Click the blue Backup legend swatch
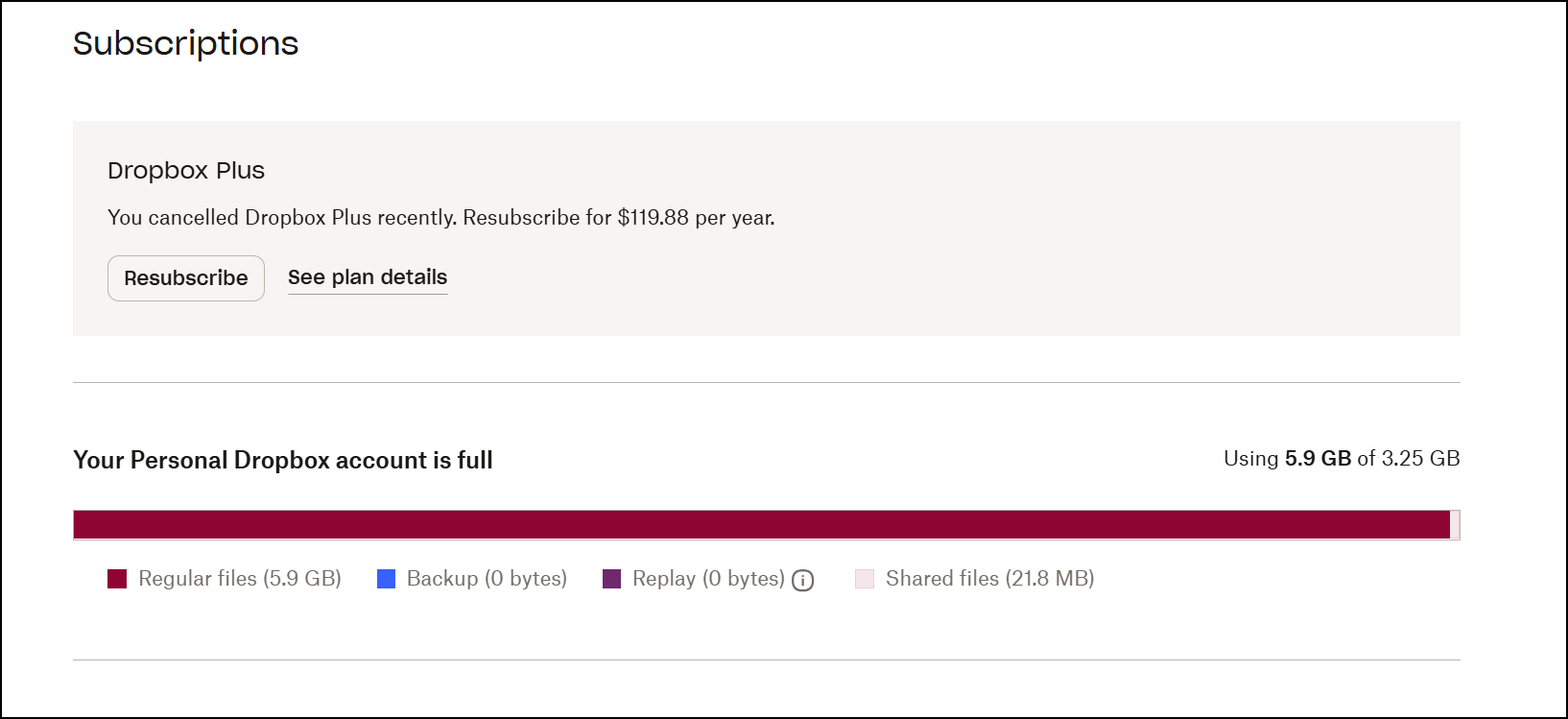The image size is (1568, 719). [x=387, y=579]
